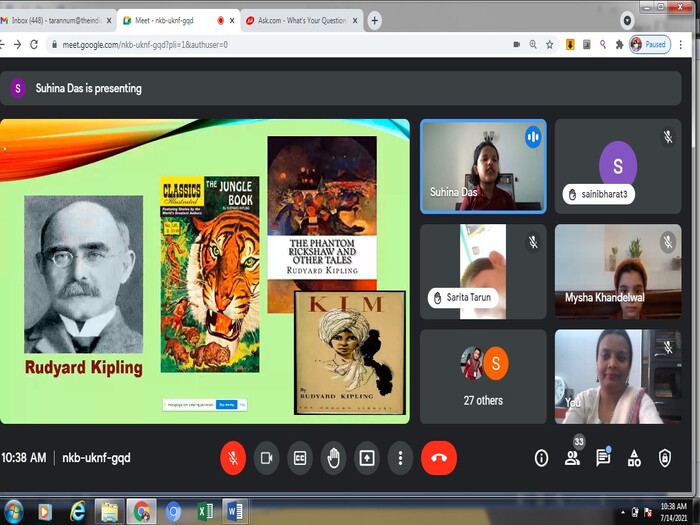Click the Chrome tab search dropdown circle

click(x=627, y=21)
